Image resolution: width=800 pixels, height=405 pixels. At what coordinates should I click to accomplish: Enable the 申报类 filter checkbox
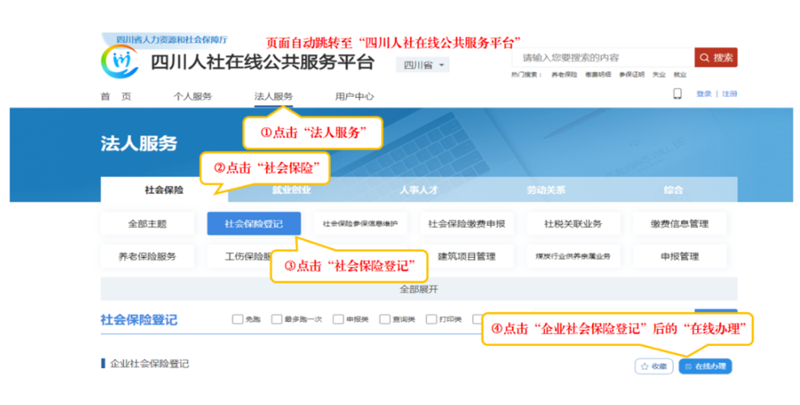(338, 319)
